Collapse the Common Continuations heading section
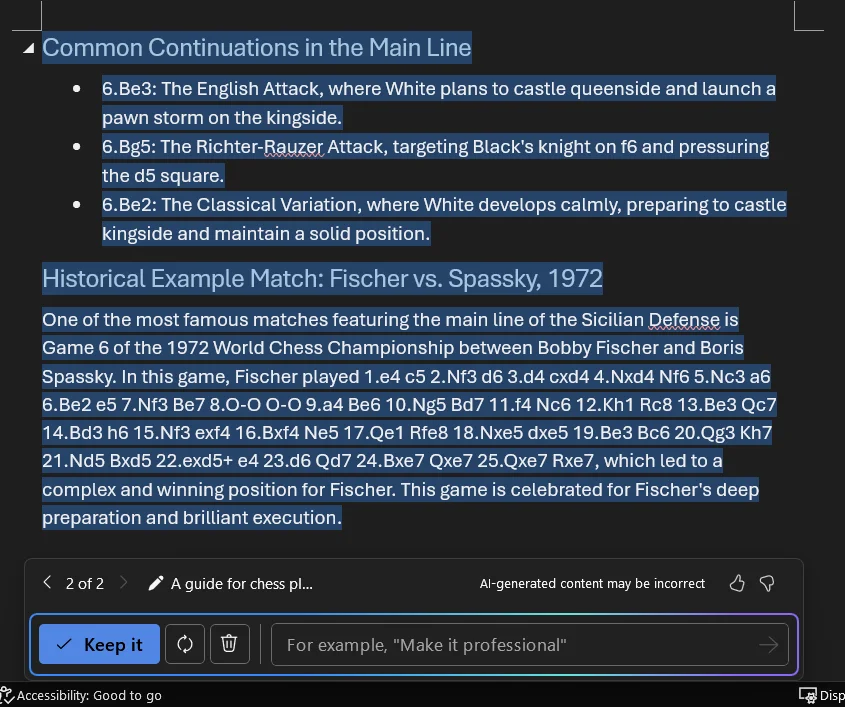 click(29, 48)
